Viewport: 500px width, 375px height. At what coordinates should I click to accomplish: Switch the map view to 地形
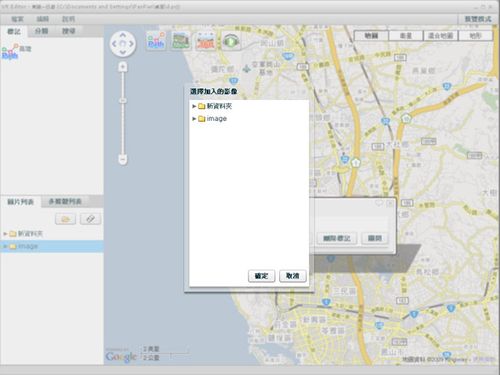[x=475, y=35]
